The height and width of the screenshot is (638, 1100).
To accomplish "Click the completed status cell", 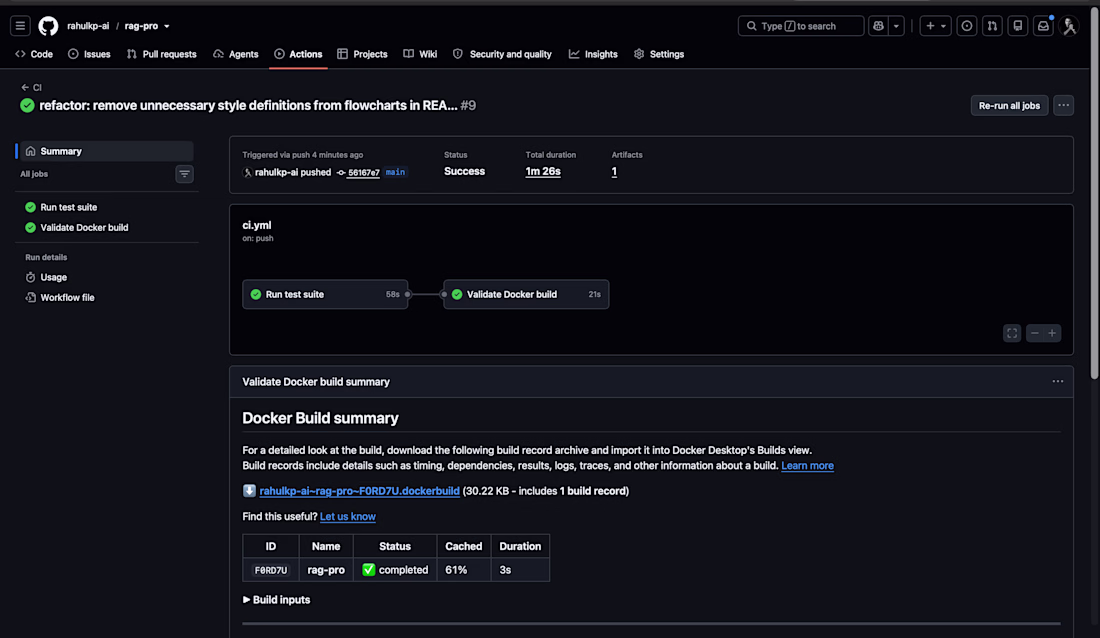I will coord(395,570).
